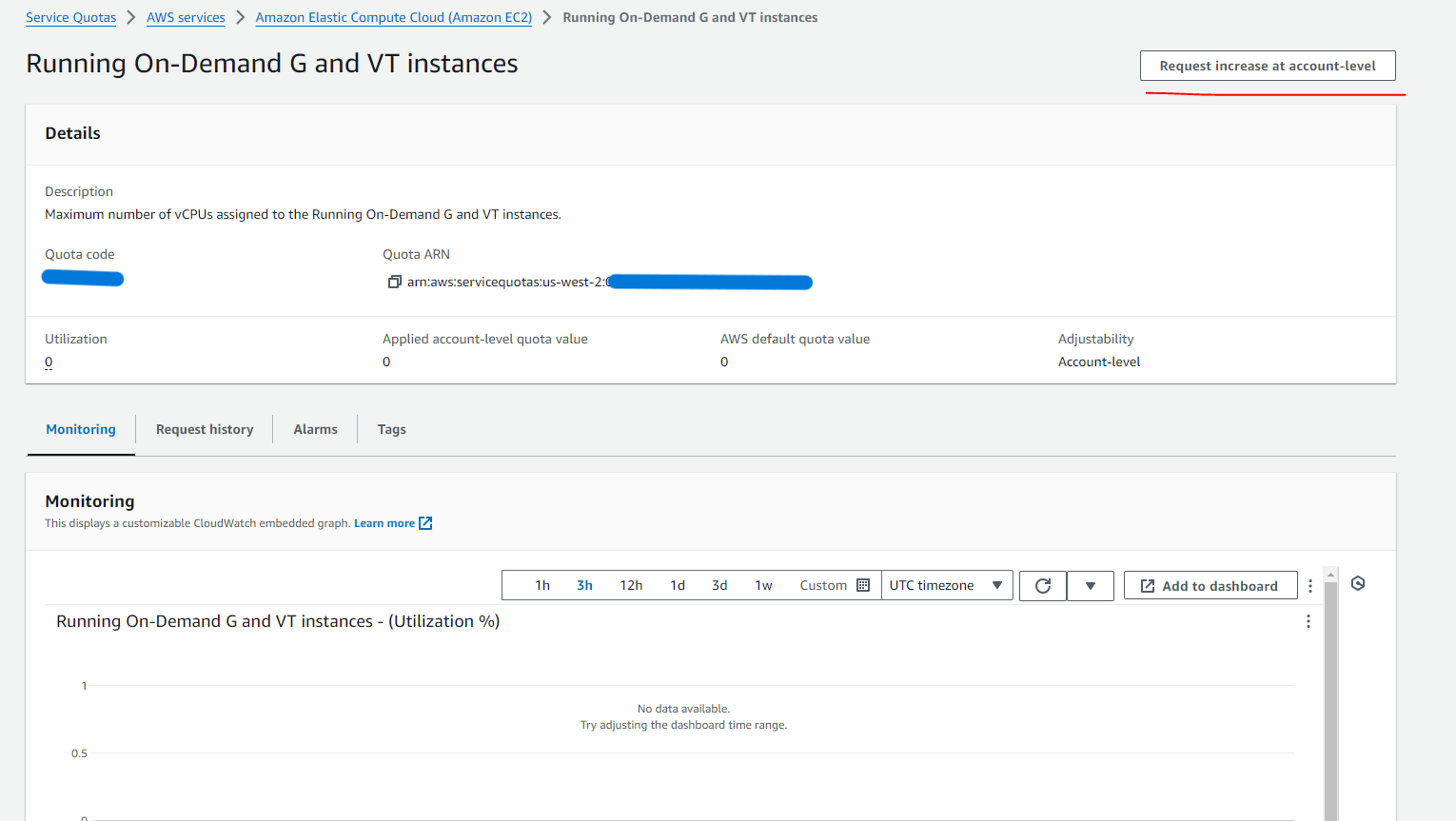This screenshot has height=821, width=1456.
Task: Open the Alarms tab
Action: click(315, 429)
